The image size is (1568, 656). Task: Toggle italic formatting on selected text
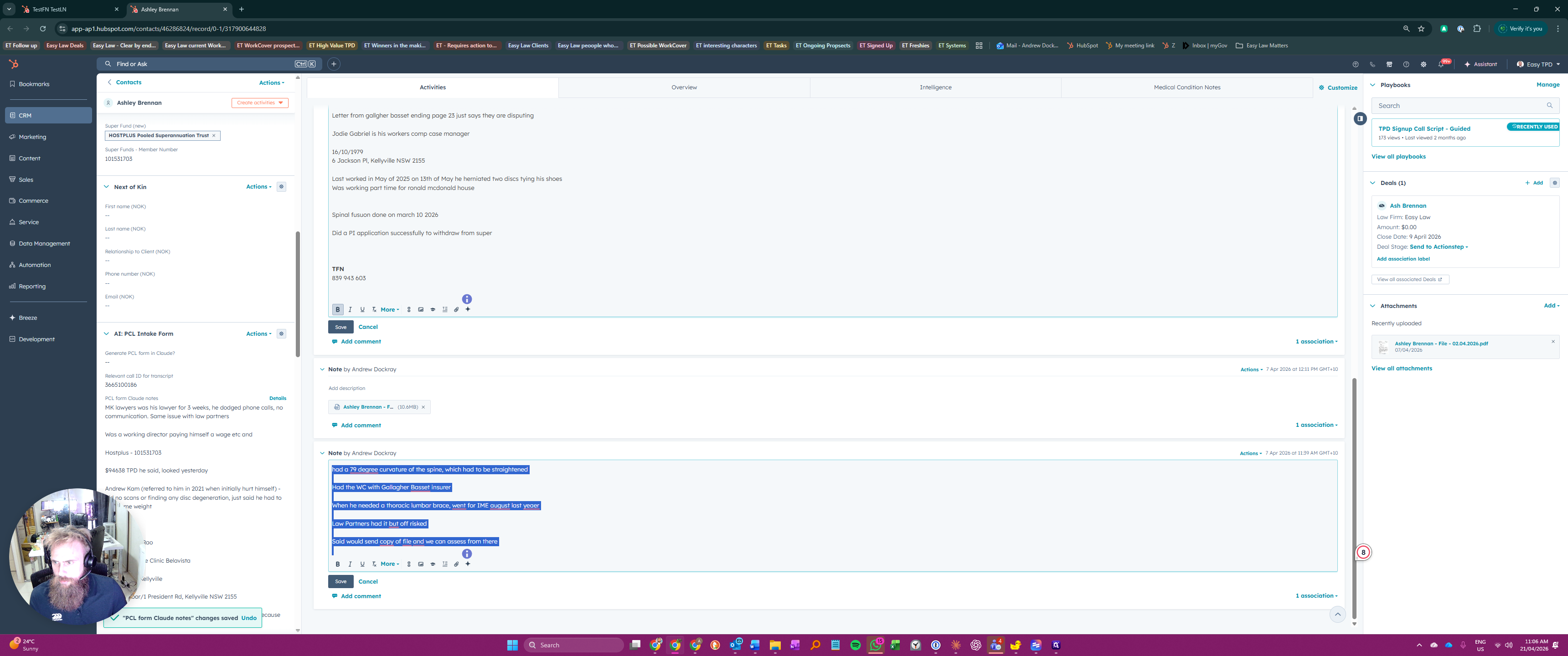click(350, 564)
